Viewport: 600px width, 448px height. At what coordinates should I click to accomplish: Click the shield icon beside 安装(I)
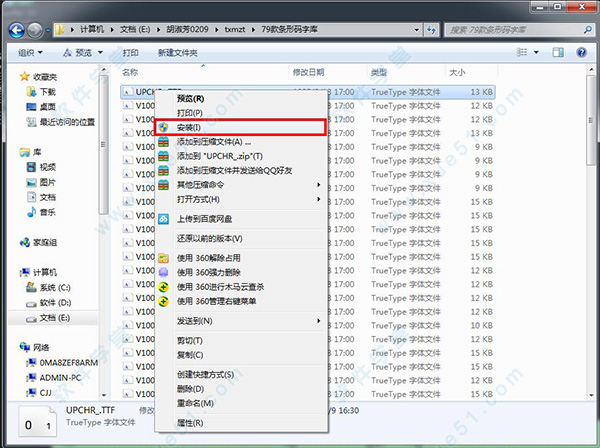click(x=163, y=127)
